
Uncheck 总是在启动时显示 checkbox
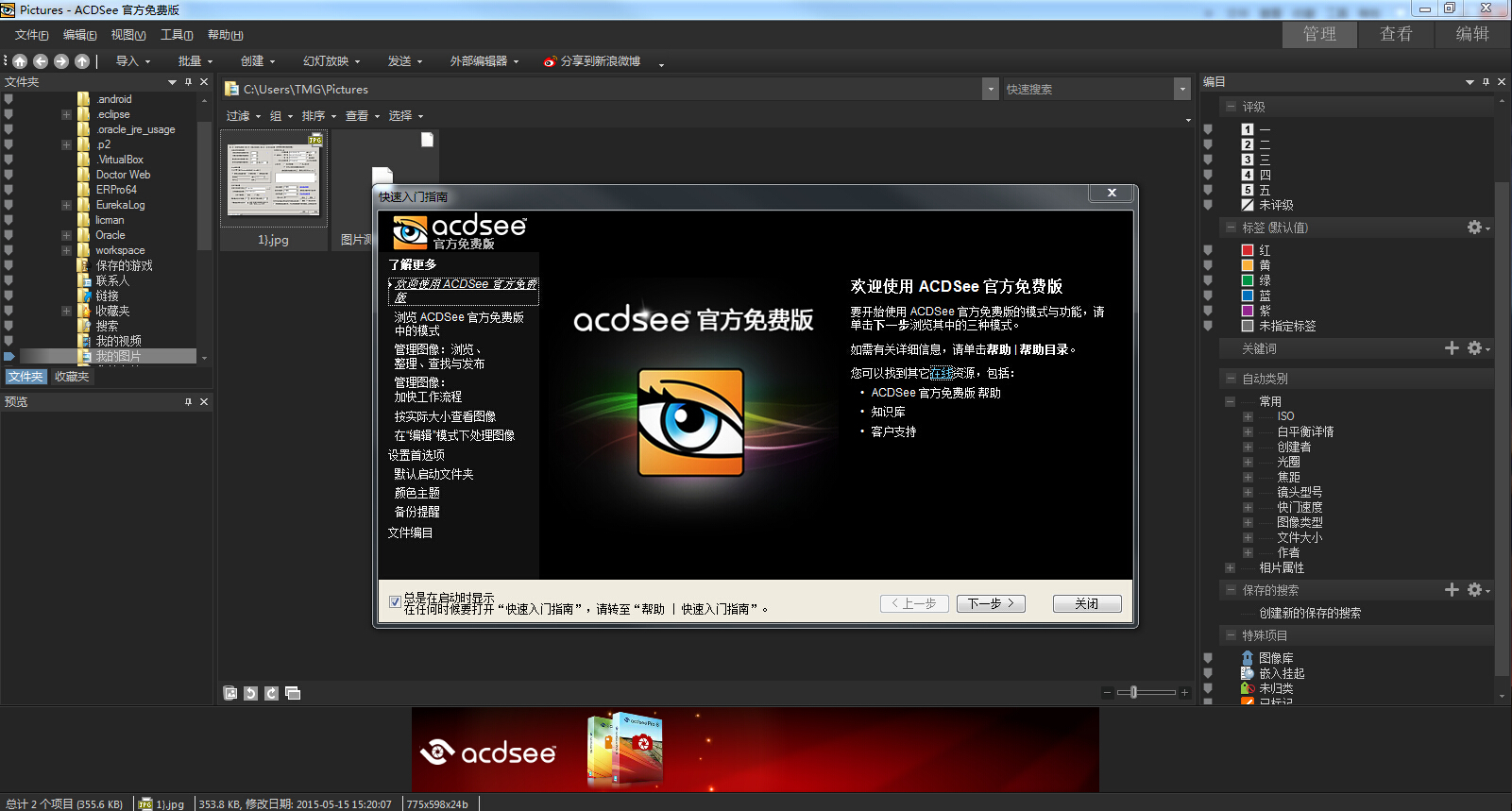(x=395, y=602)
